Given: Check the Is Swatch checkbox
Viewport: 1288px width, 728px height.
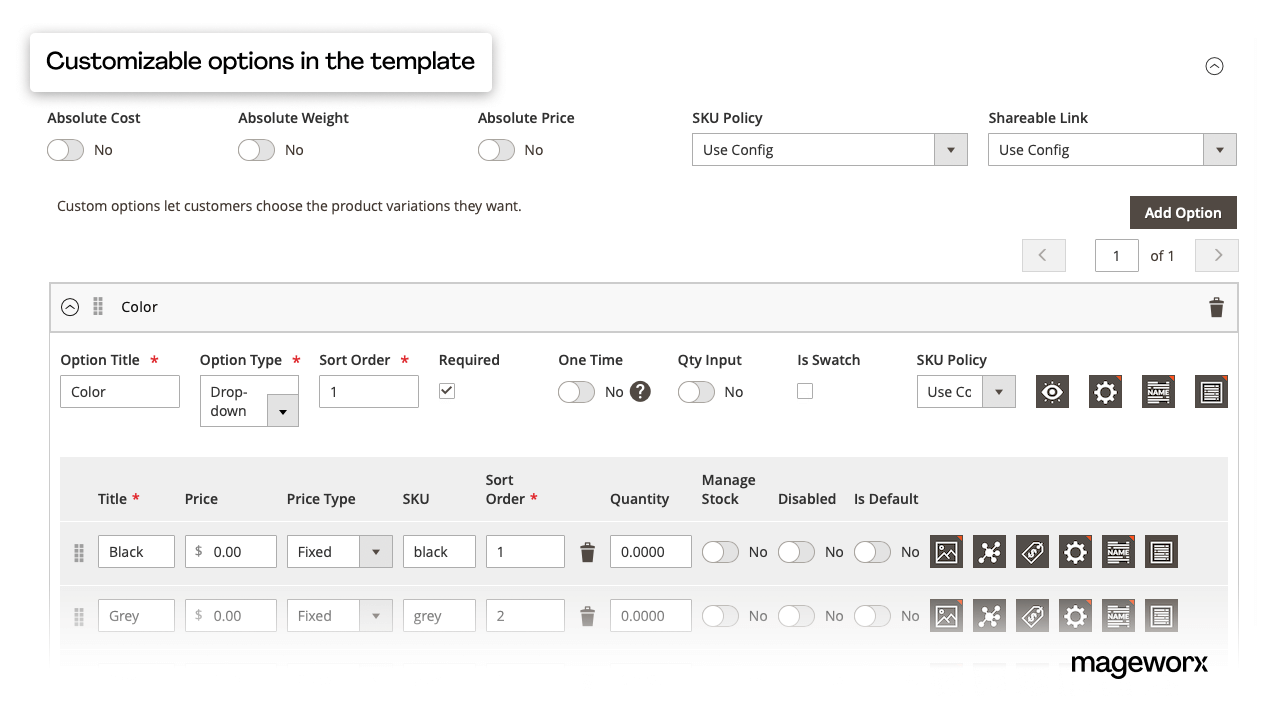Looking at the screenshot, I should coord(805,391).
